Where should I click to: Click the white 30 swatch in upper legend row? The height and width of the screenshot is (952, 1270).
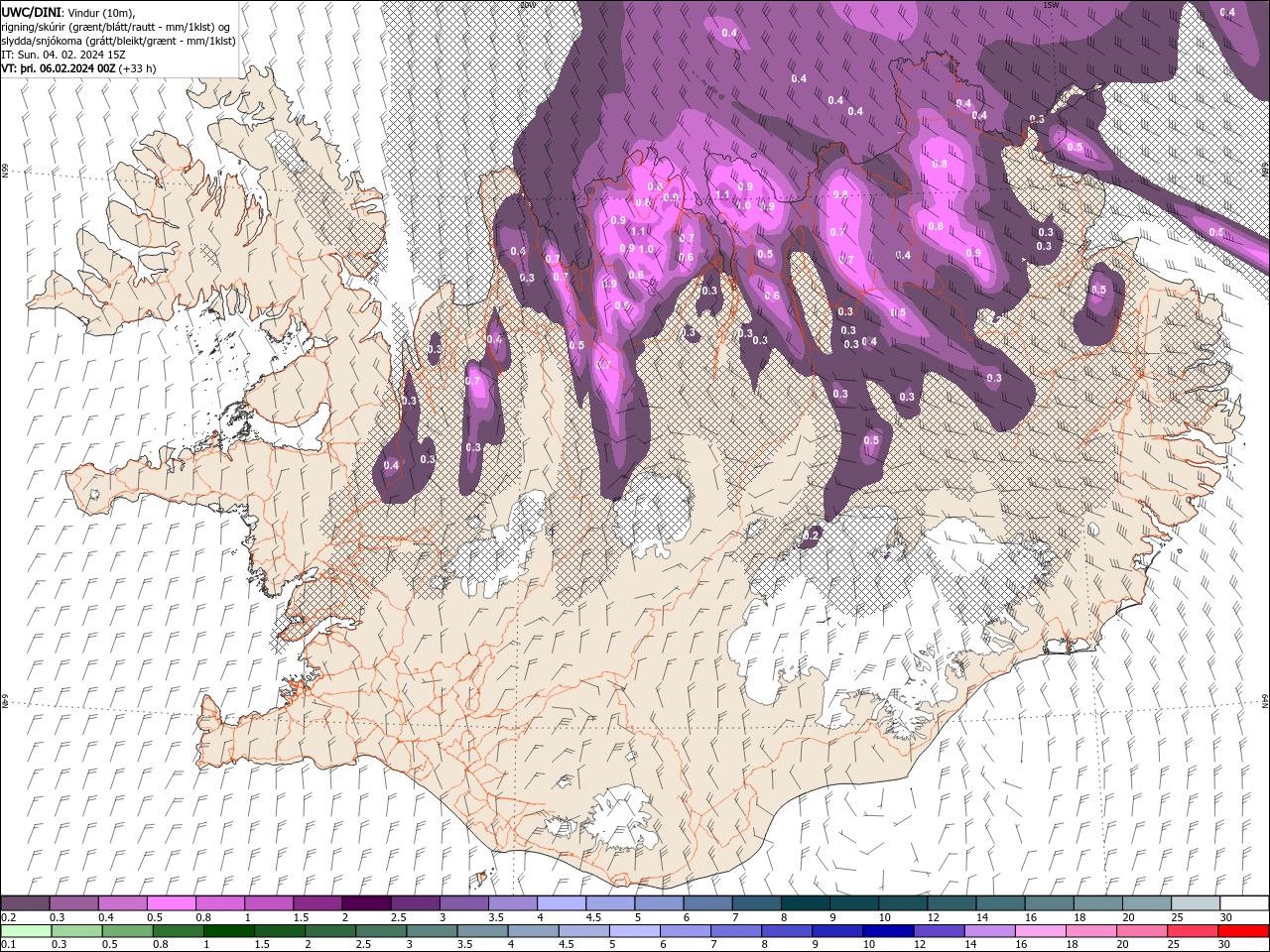pyautogui.click(x=1244, y=903)
